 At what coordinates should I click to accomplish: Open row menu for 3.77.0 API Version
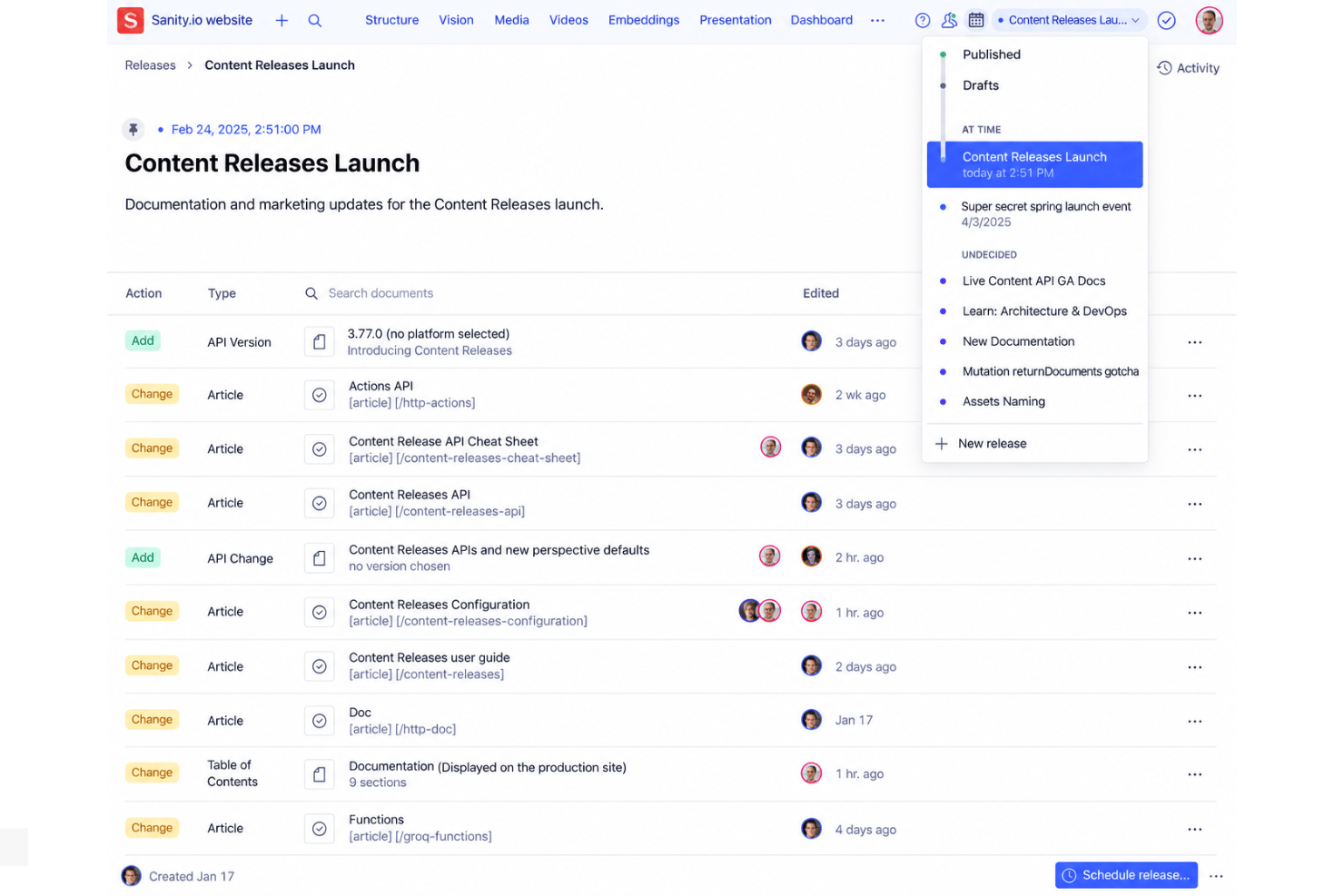click(1195, 342)
